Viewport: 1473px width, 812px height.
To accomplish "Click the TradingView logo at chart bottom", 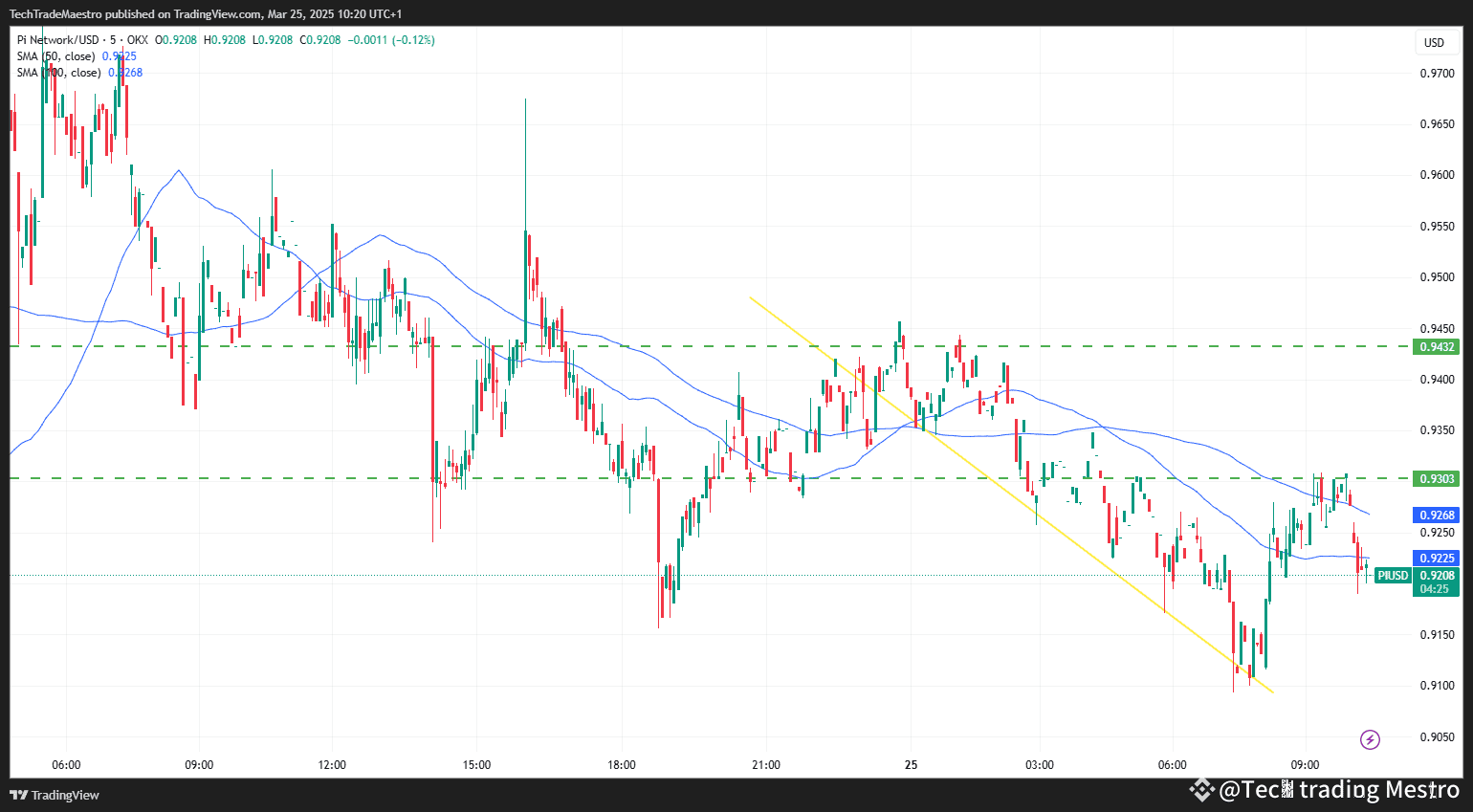I will (x=55, y=795).
